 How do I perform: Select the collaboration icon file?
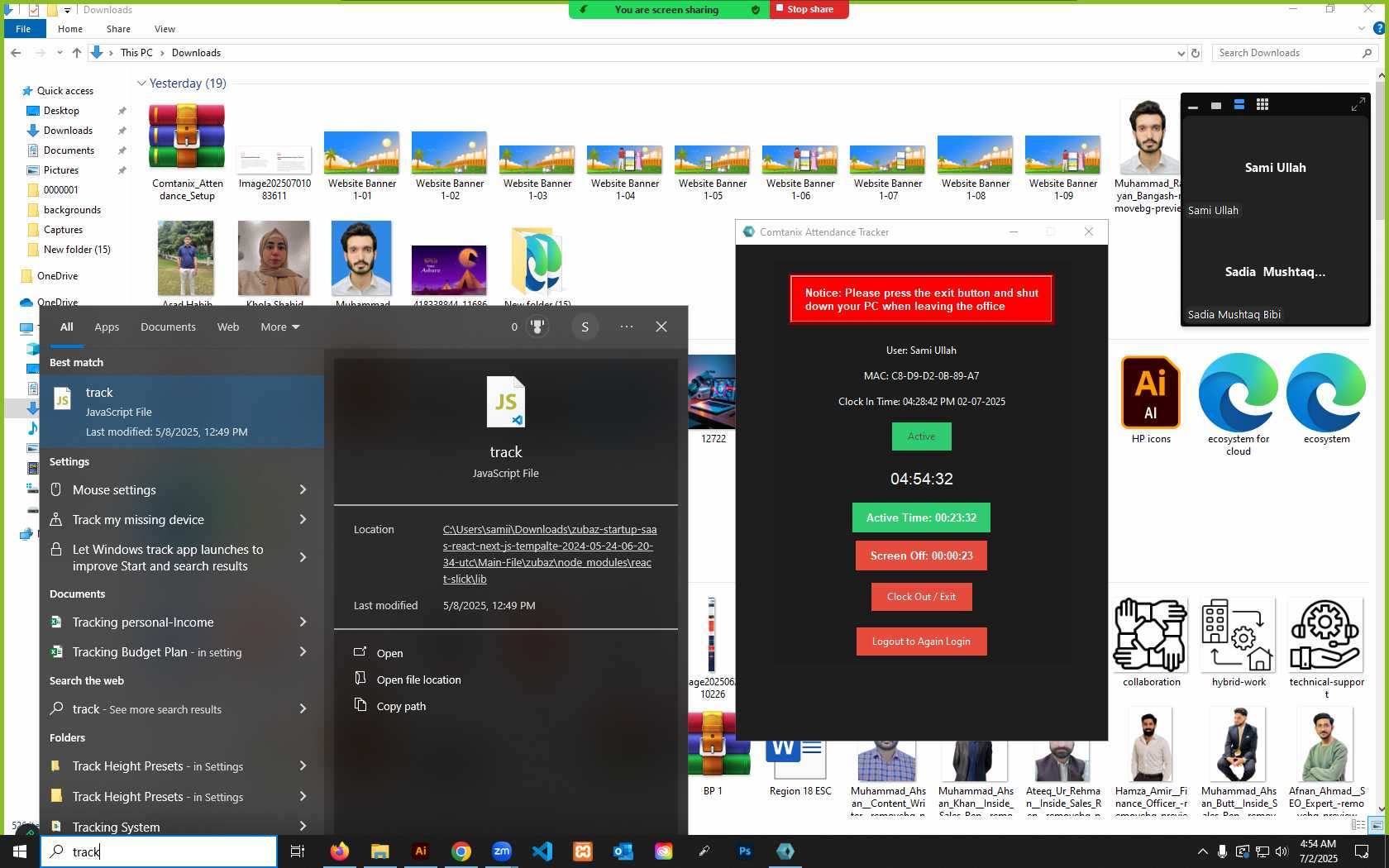(1151, 642)
